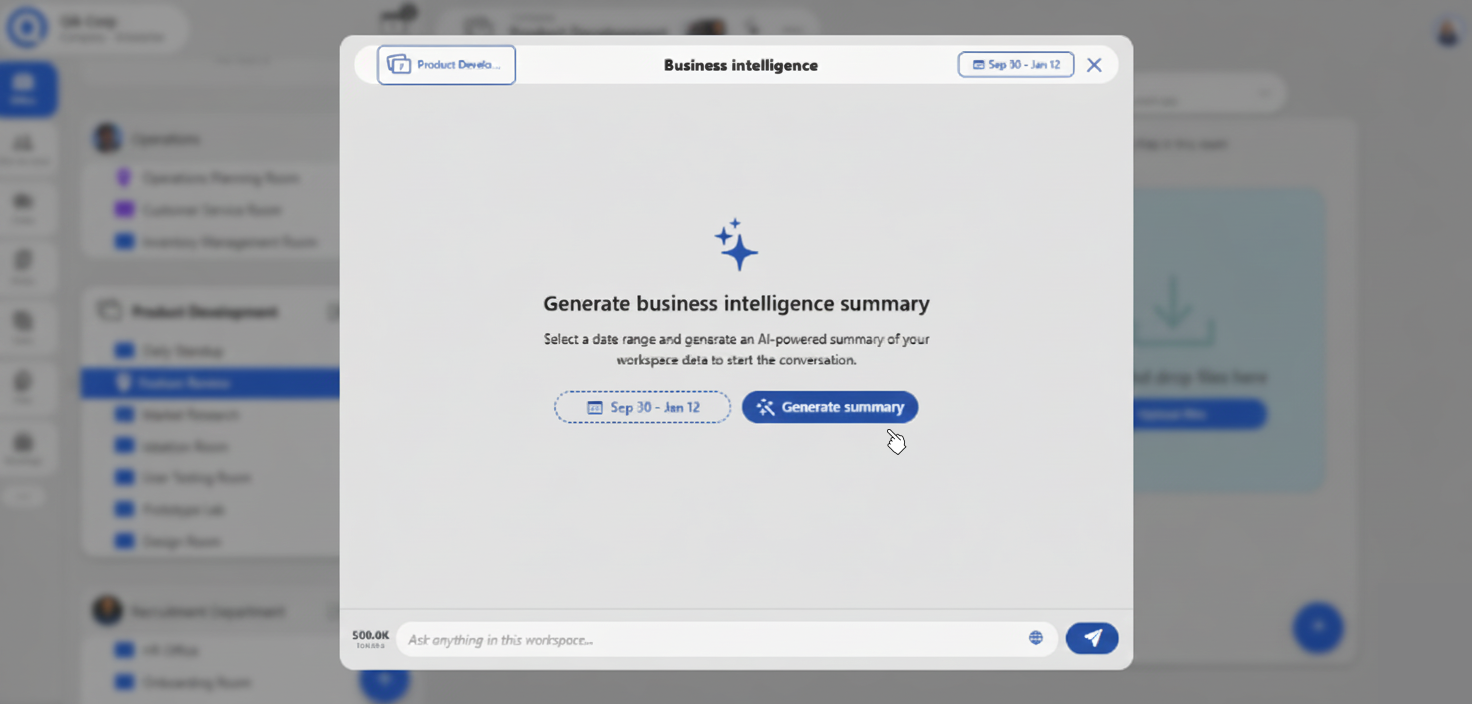Click the calendar icon in header date chip
This screenshot has height=704, width=1472.
978,65
